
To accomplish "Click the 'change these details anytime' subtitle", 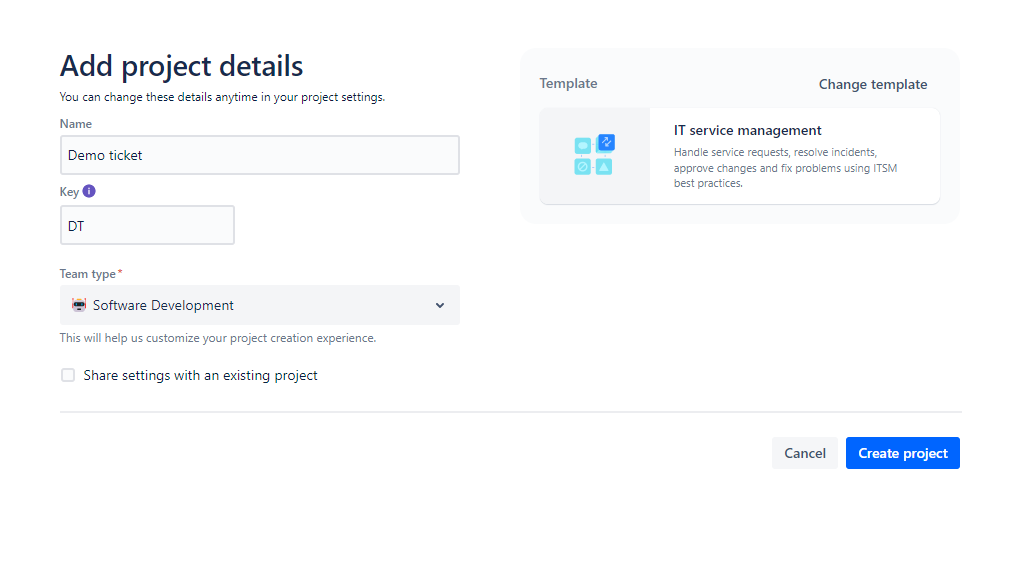I will pos(222,97).
